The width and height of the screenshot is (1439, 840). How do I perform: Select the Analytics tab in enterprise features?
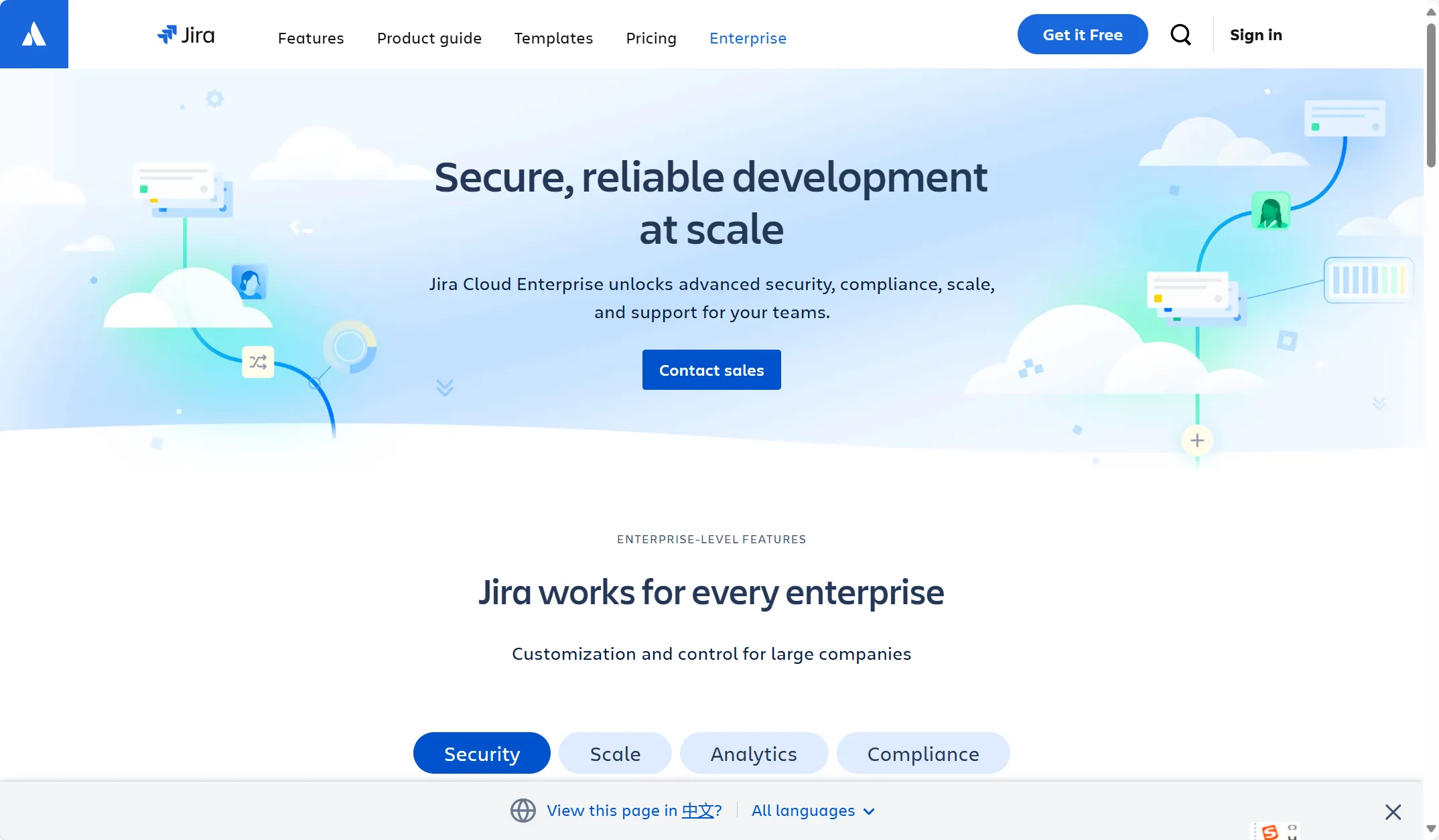tap(753, 752)
